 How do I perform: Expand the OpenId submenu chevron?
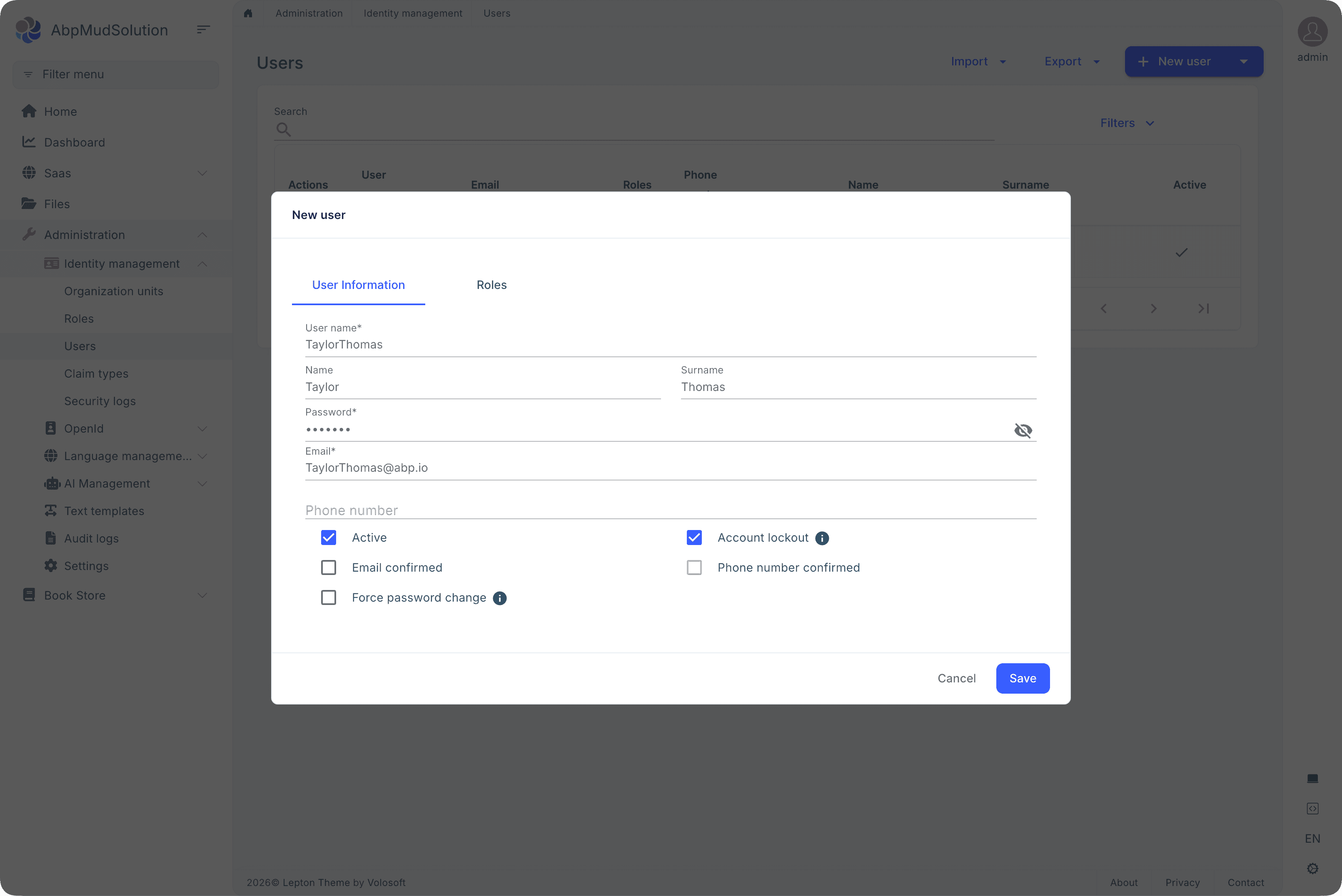click(x=202, y=428)
